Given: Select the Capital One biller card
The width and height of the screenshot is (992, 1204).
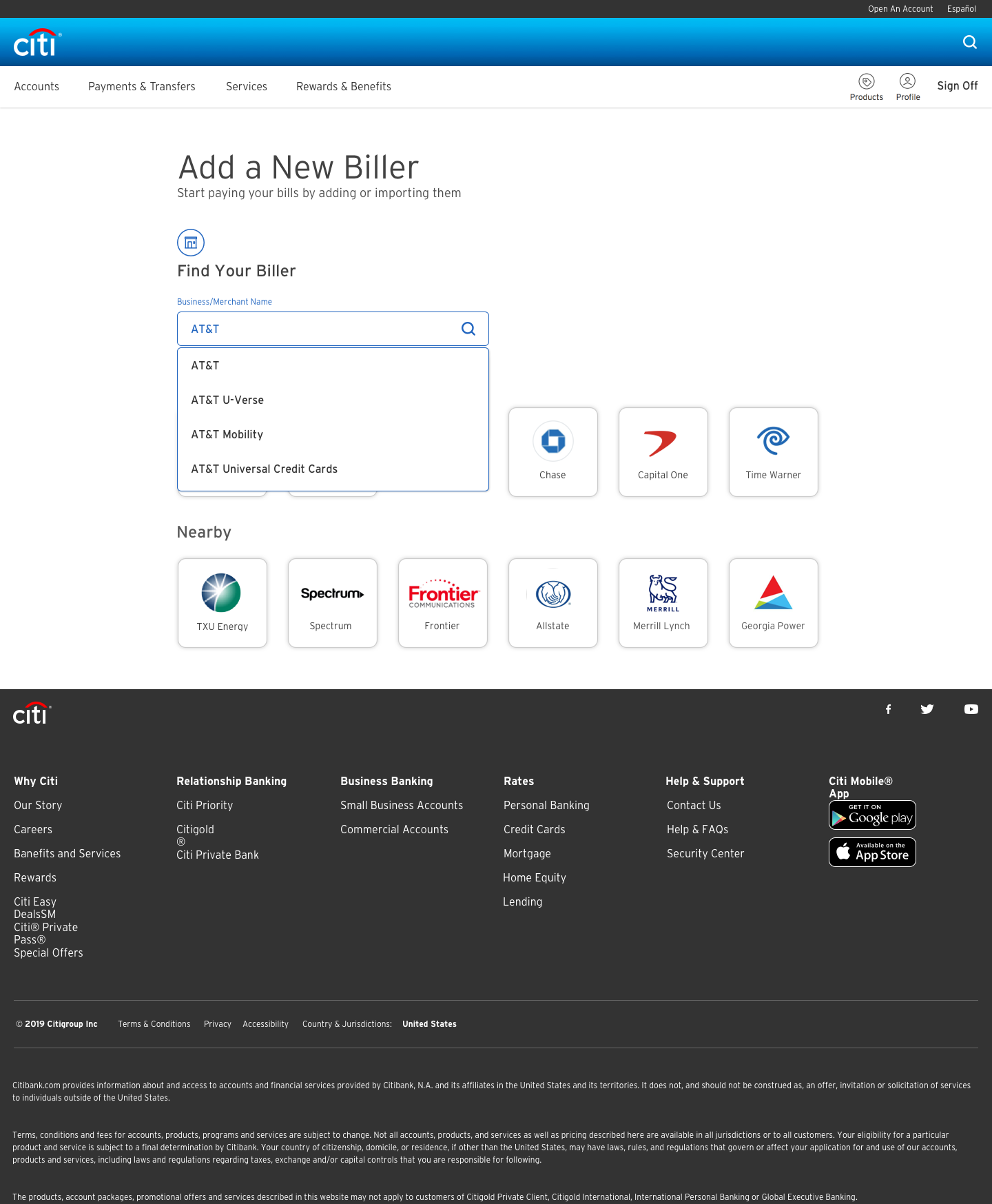Looking at the screenshot, I should coord(663,451).
